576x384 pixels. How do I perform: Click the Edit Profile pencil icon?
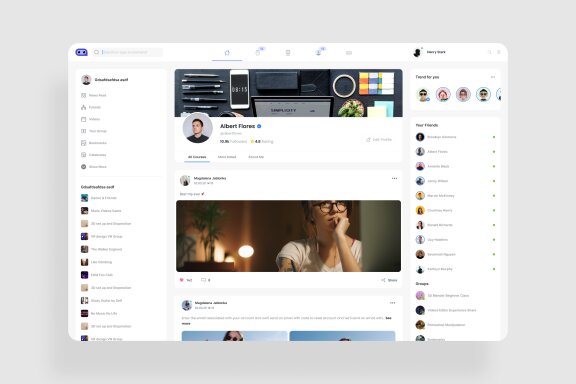pos(368,140)
